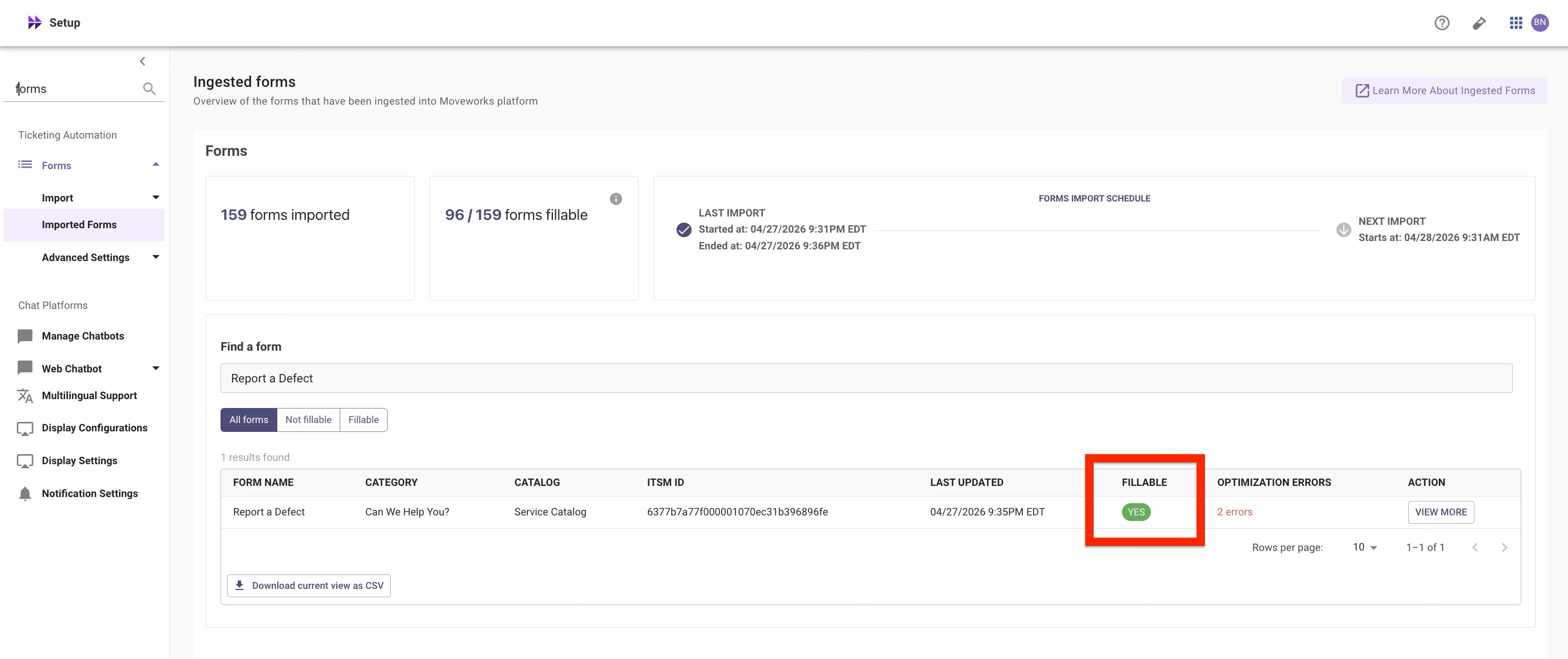Click the OPTIMIZATION ERRORS column header
Screen dimensions: 1568x659
(x=1274, y=483)
